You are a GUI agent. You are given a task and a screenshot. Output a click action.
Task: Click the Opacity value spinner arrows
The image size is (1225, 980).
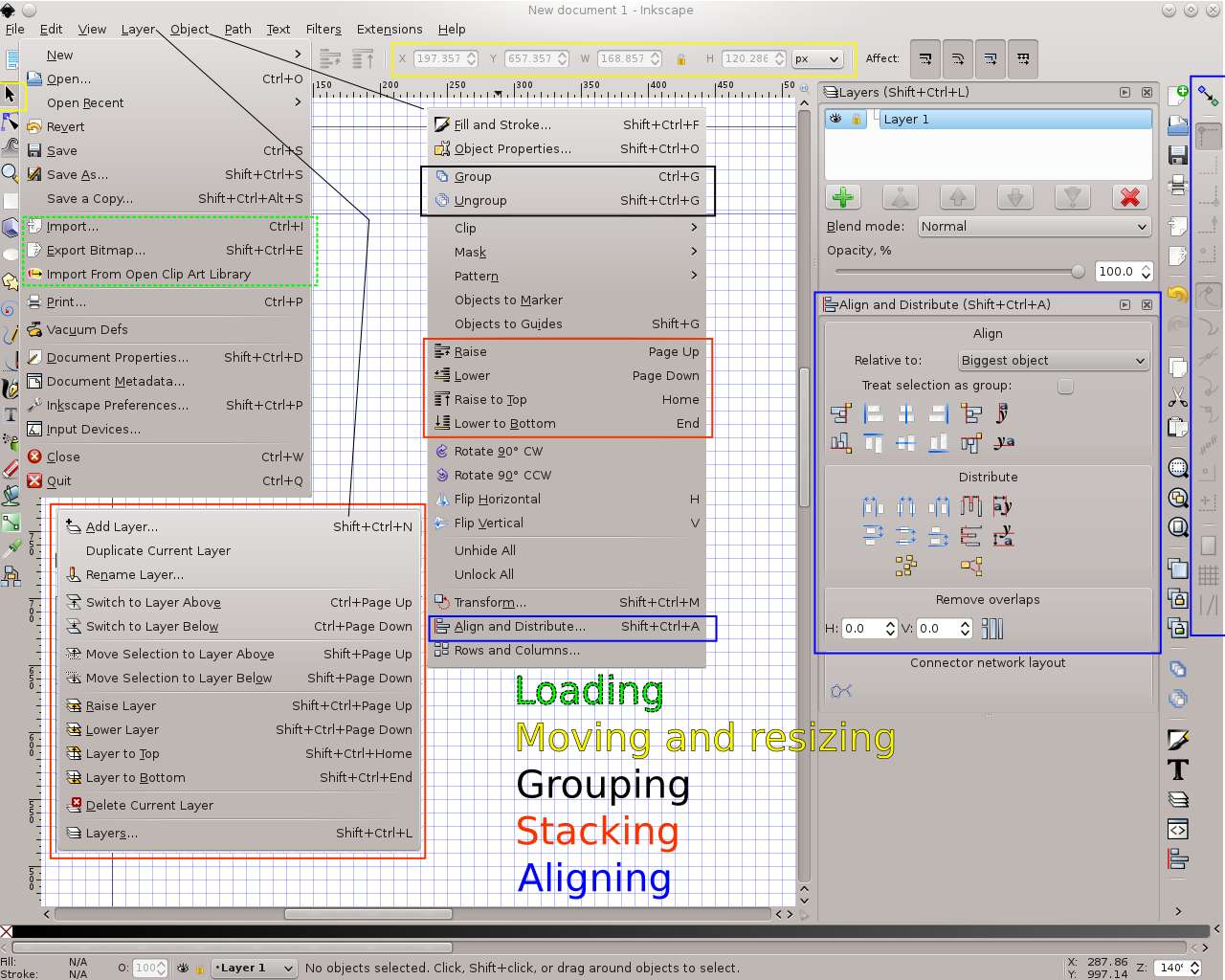(x=1146, y=272)
